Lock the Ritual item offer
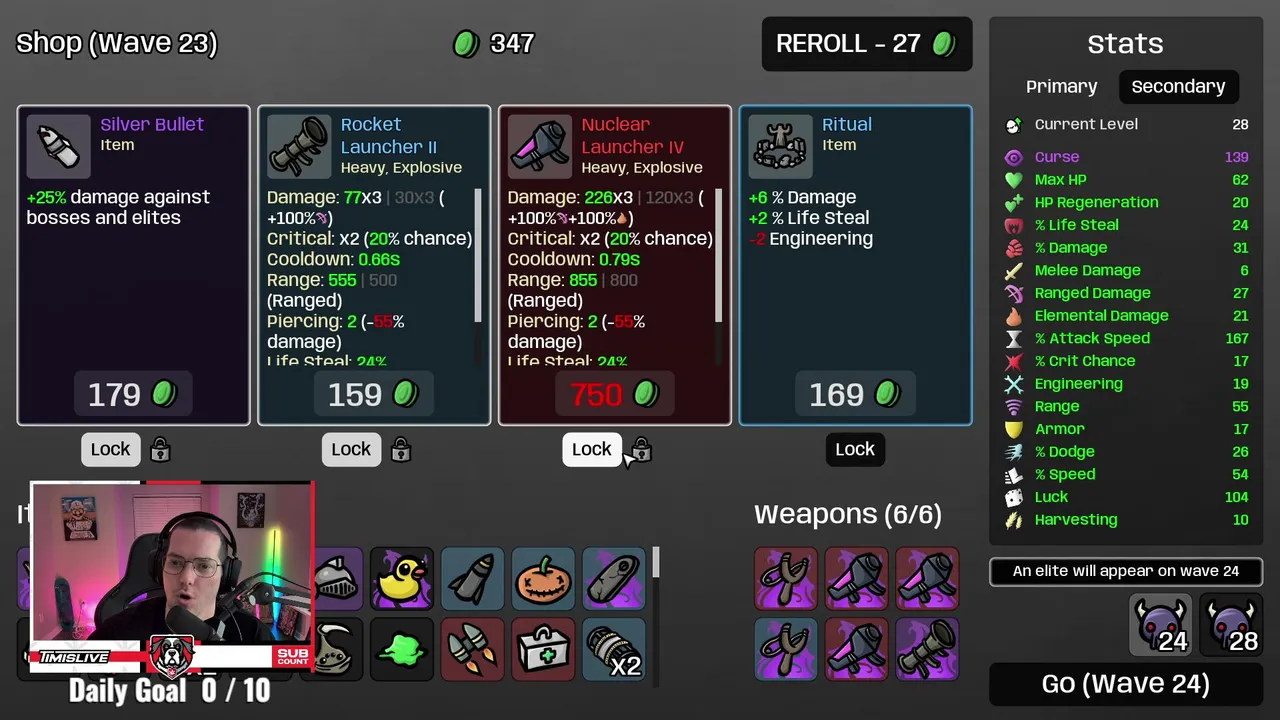Viewport: 1280px width, 720px height. [855, 449]
